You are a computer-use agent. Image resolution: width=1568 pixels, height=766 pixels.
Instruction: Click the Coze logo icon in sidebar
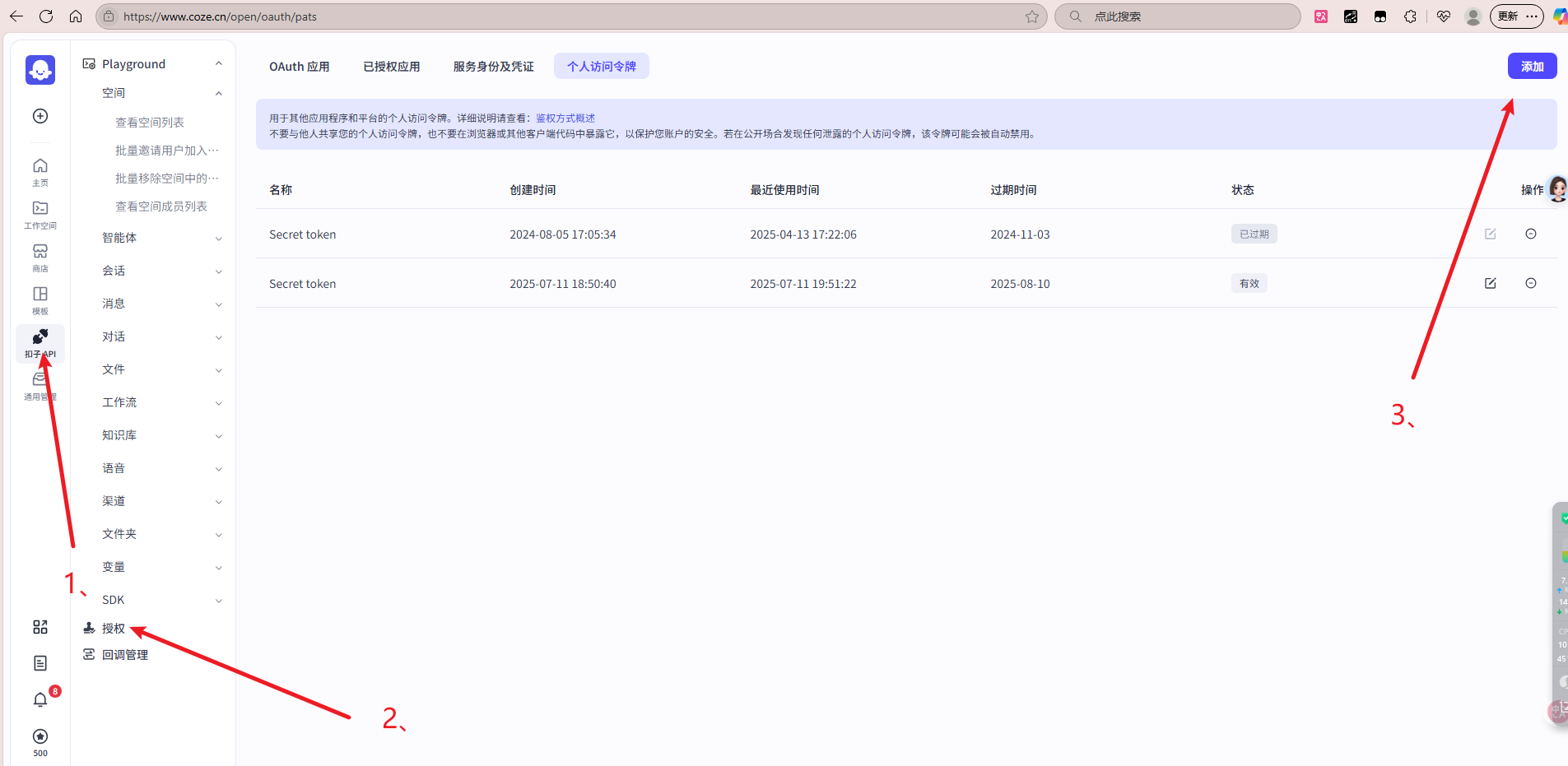(40, 70)
